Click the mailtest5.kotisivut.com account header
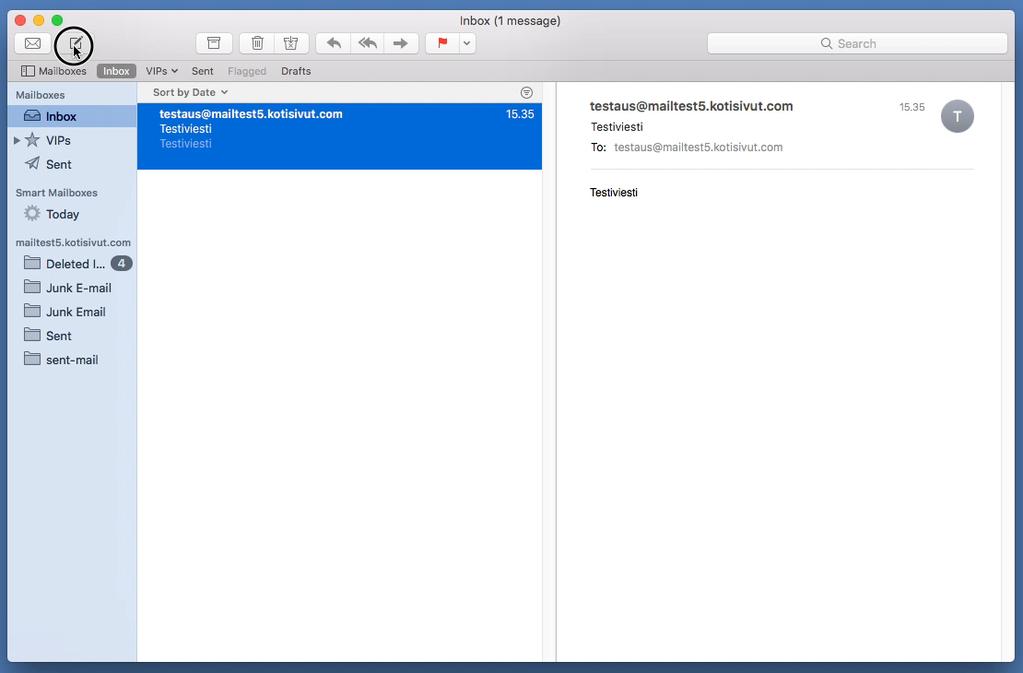The height and width of the screenshot is (673, 1023). 73,243
